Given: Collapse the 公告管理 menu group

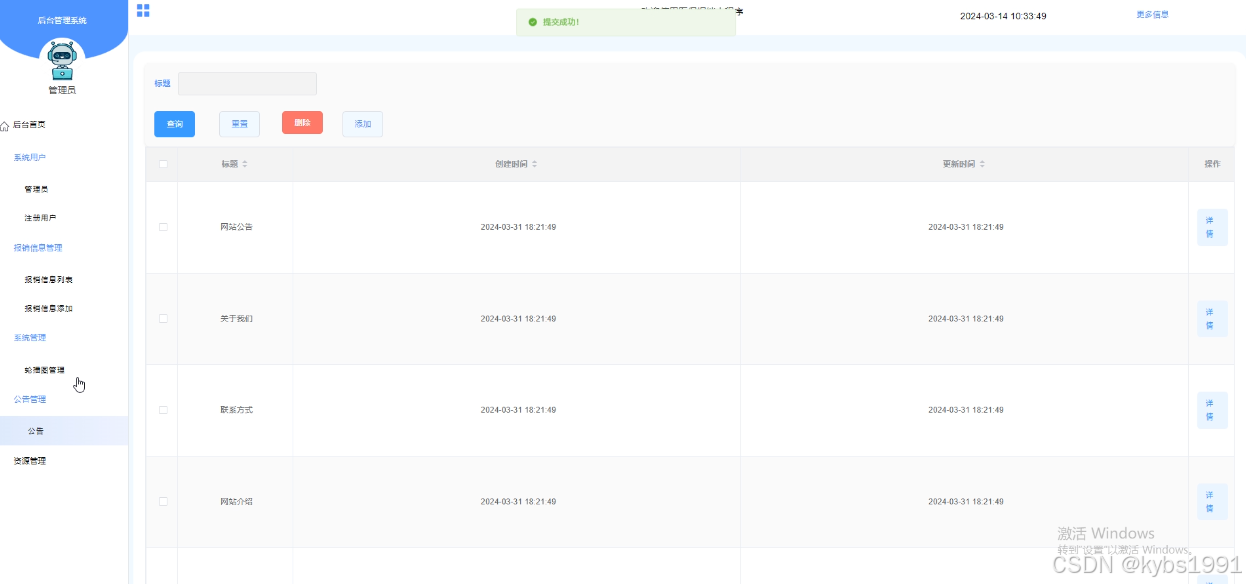Looking at the screenshot, I should pos(30,399).
